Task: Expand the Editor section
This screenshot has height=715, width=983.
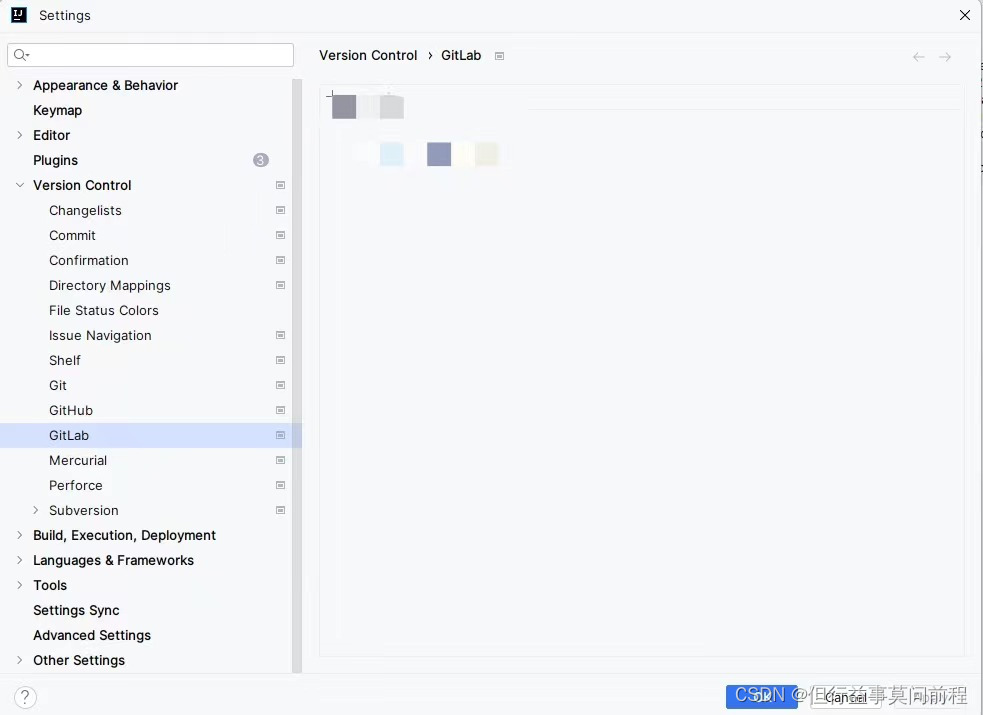Action: (19, 135)
